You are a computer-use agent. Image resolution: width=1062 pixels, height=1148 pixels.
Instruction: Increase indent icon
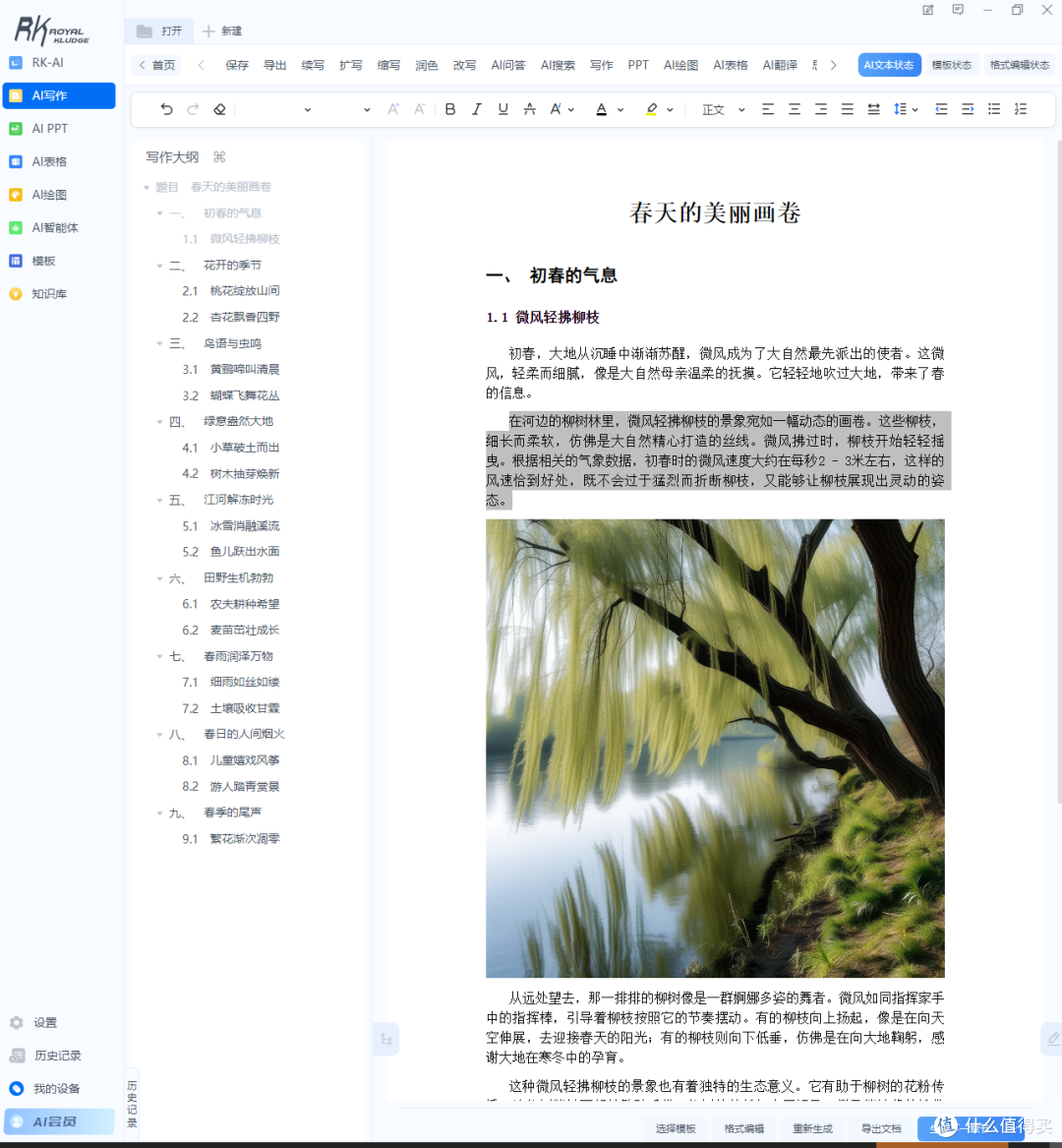[968, 109]
